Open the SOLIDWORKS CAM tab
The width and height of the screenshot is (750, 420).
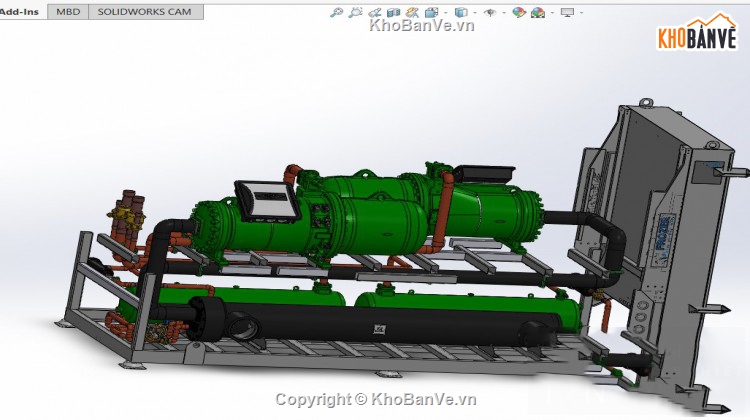(x=145, y=11)
